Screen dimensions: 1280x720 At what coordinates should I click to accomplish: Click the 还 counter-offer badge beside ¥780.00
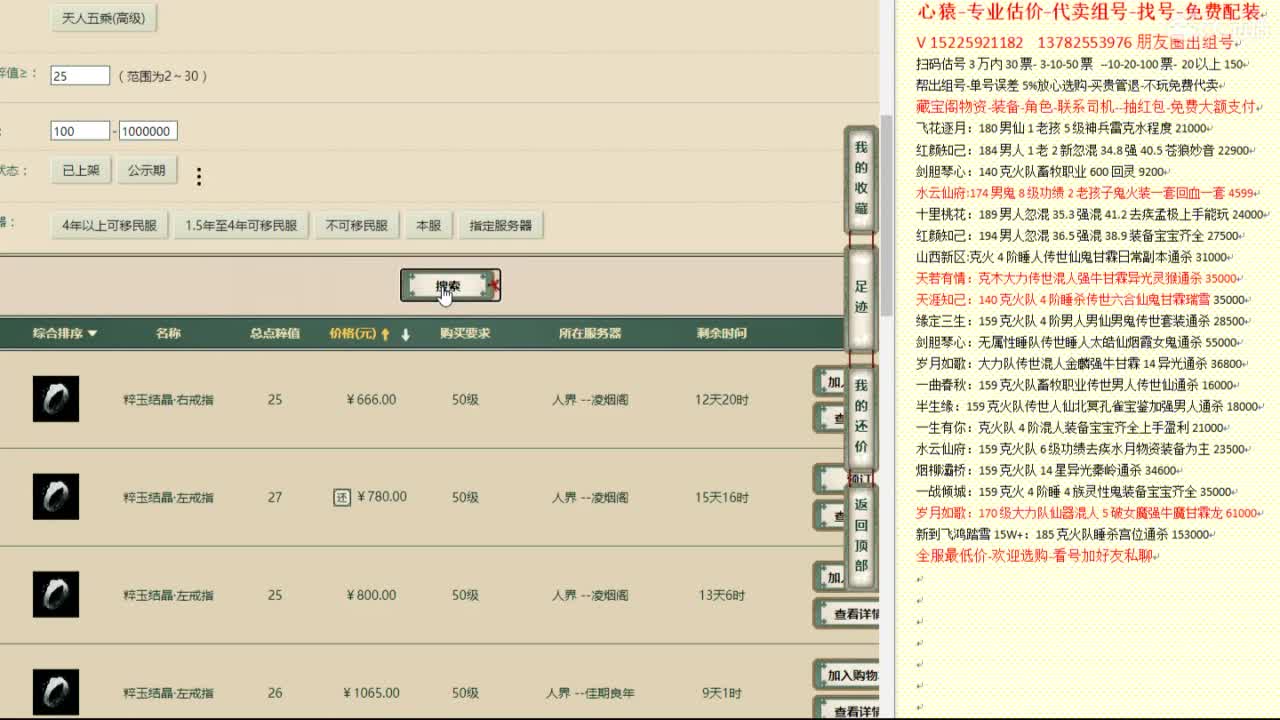tap(342, 497)
